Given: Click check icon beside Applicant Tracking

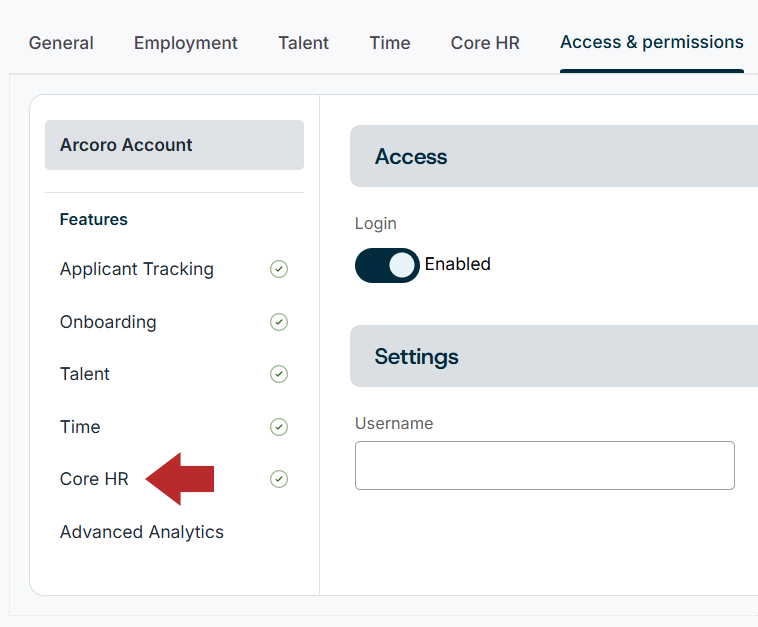Looking at the screenshot, I should click(x=279, y=269).
